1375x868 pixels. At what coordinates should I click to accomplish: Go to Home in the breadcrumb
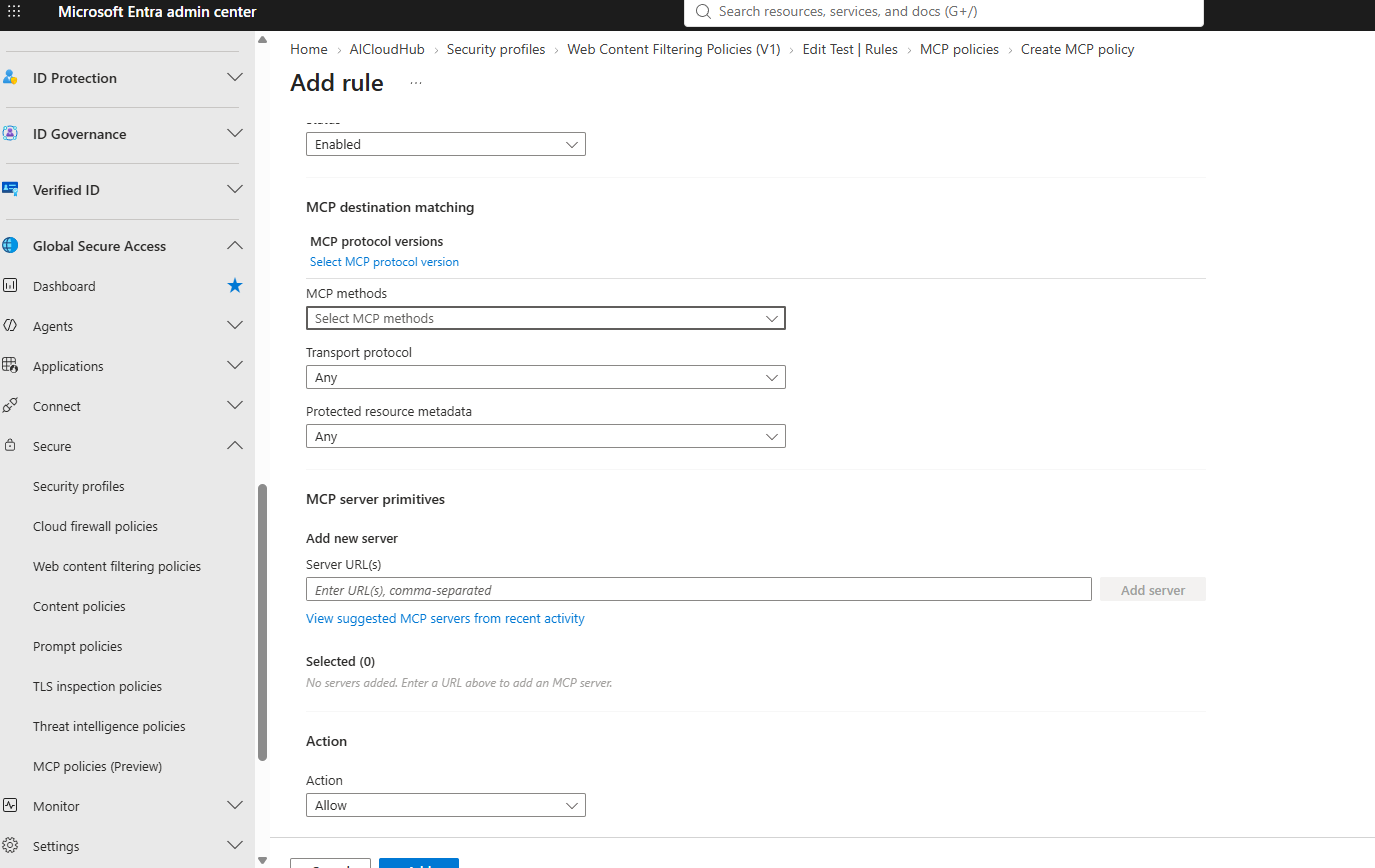[309, 49]
